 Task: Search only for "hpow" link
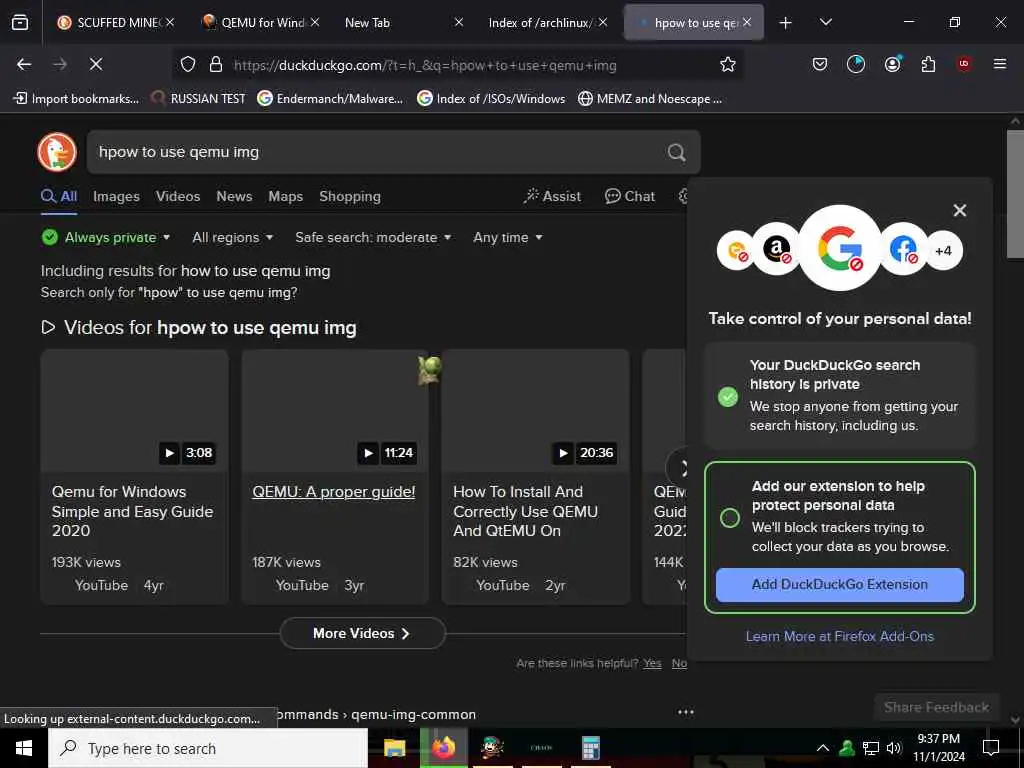pos(169,292)
